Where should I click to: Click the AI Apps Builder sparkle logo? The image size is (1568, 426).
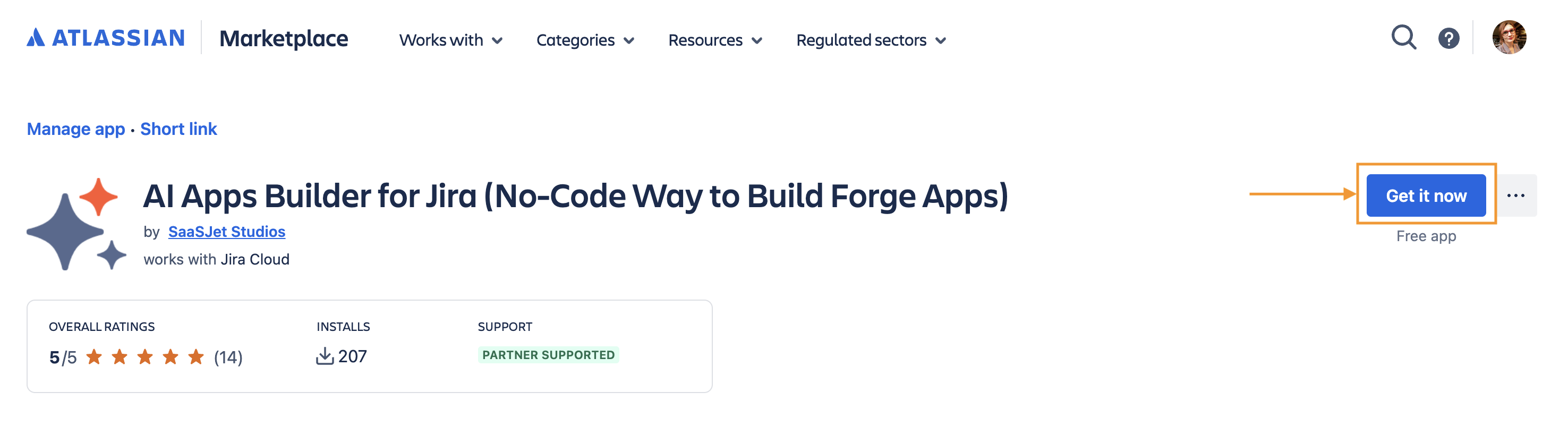(76, 224)
